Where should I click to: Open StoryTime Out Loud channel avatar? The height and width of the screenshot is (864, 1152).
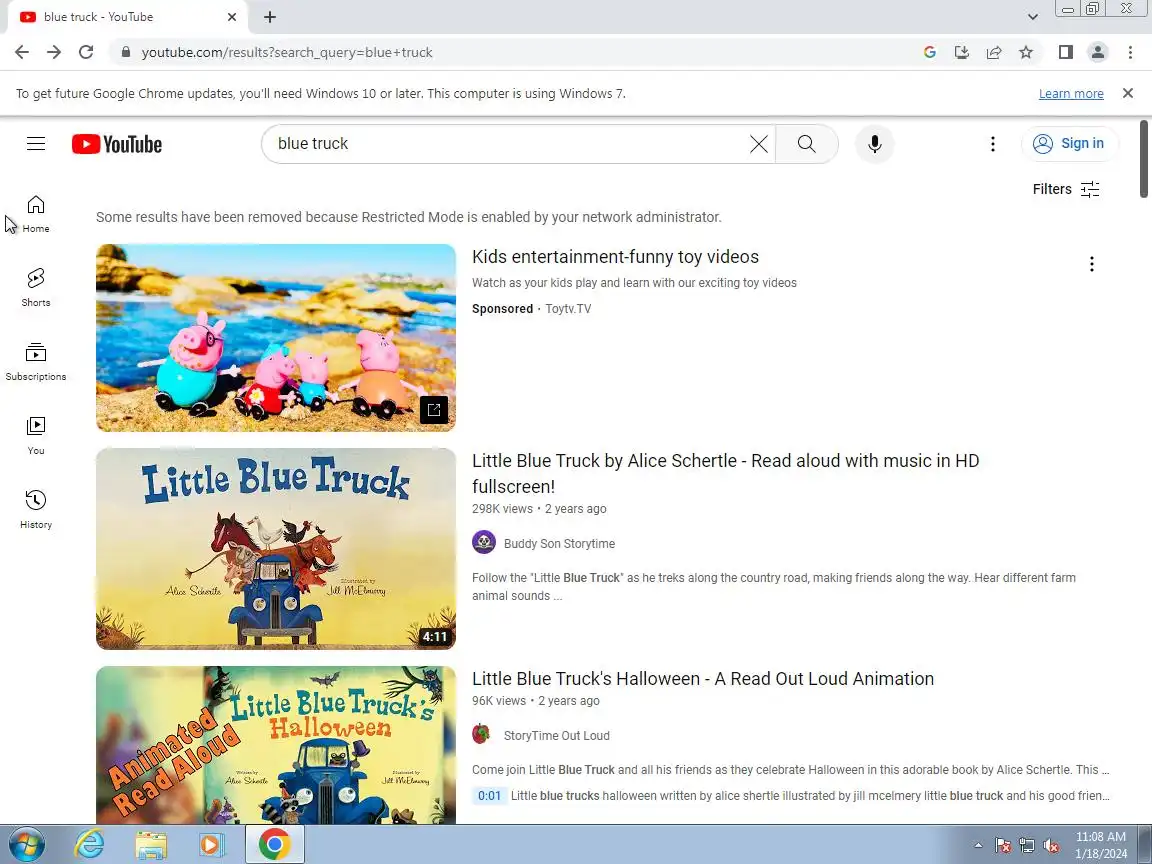(481, 735)
